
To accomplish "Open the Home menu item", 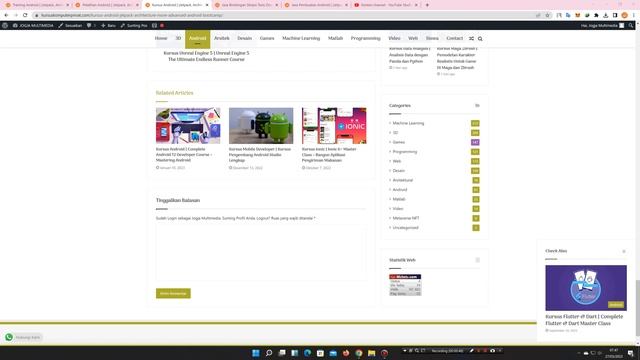I will click(x=161, y=38).
